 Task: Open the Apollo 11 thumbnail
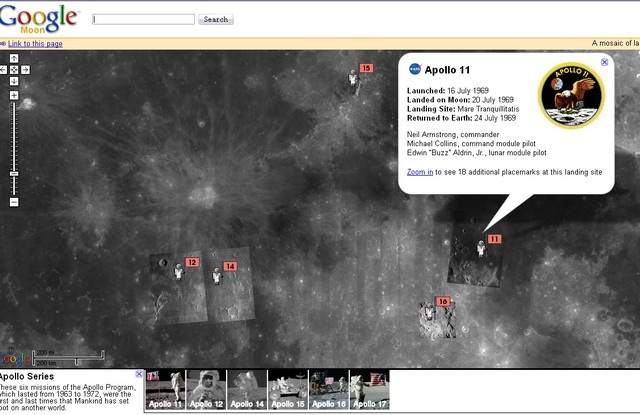(165, 390)
